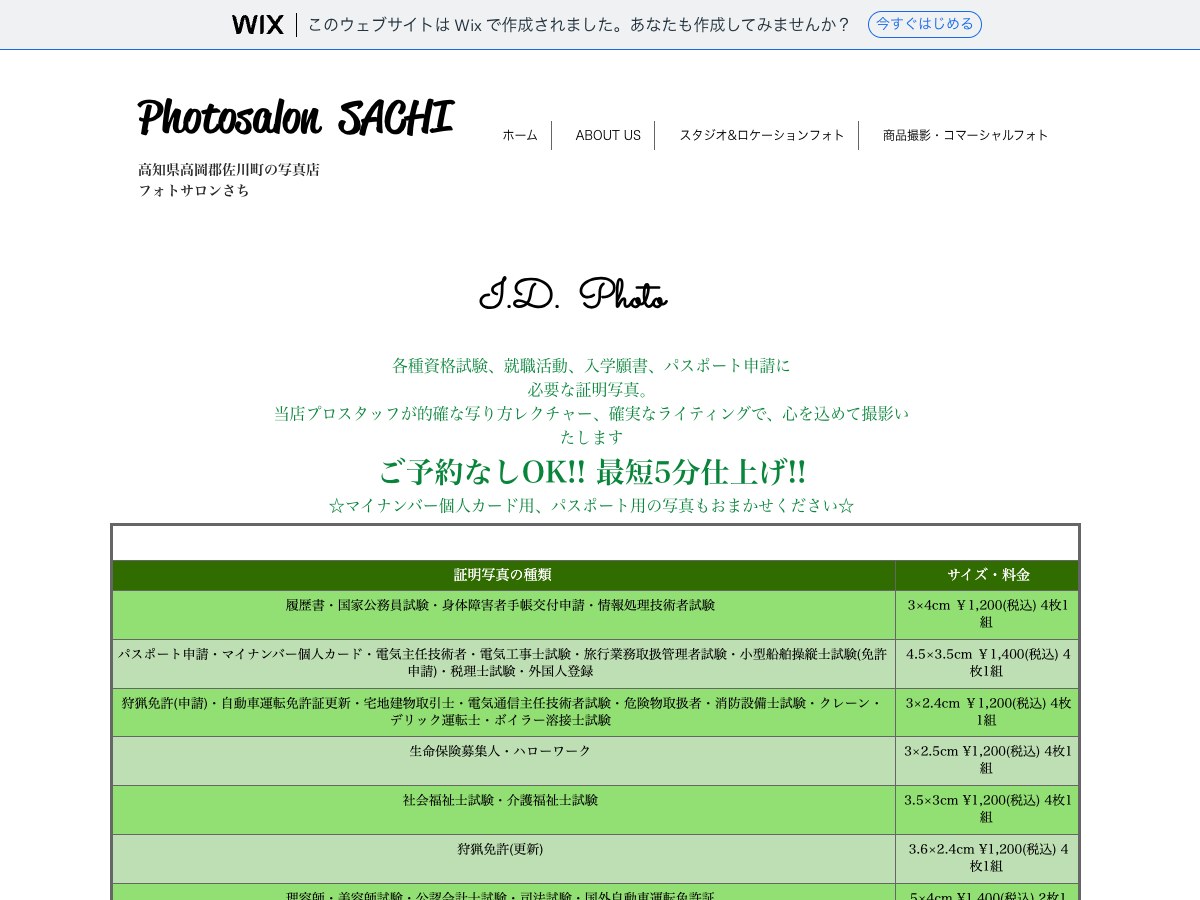
Task: Click the Photosalon SACHI site title
Action: pyautogui.click(x=296, y=118)
